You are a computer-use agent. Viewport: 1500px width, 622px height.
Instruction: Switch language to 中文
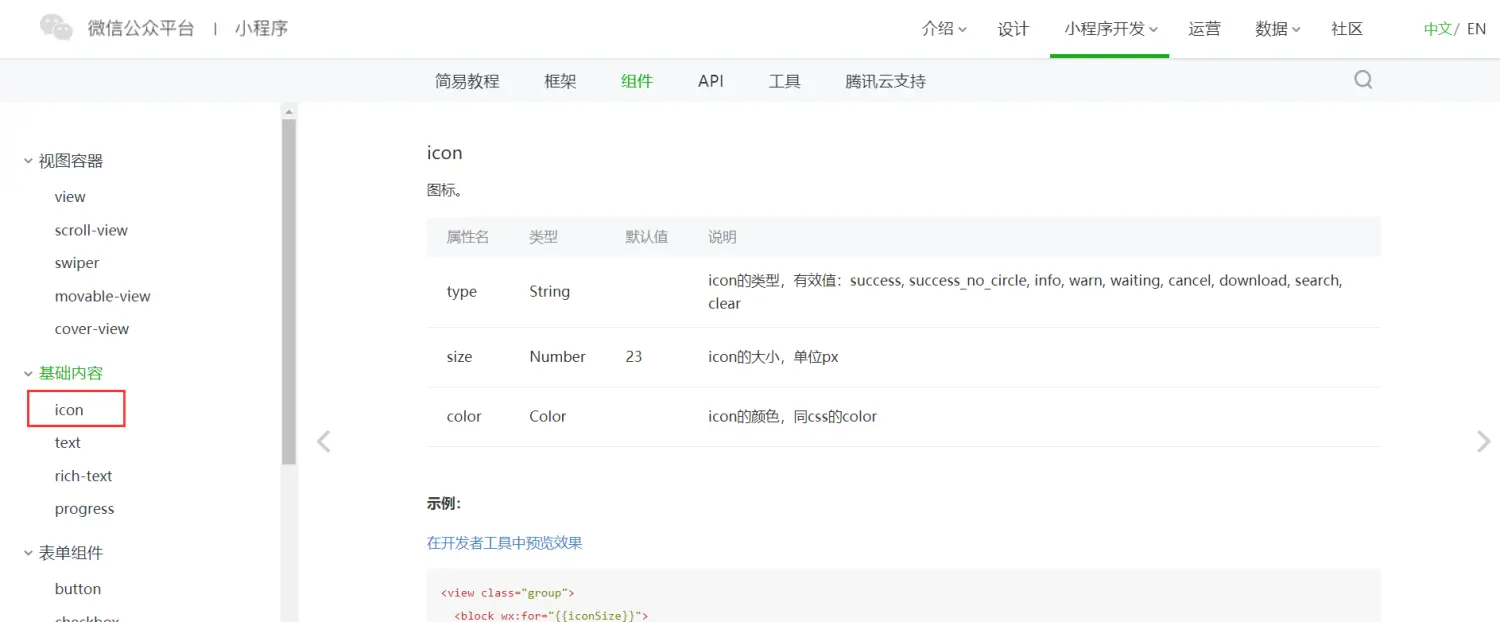[x=1438, y=29]
